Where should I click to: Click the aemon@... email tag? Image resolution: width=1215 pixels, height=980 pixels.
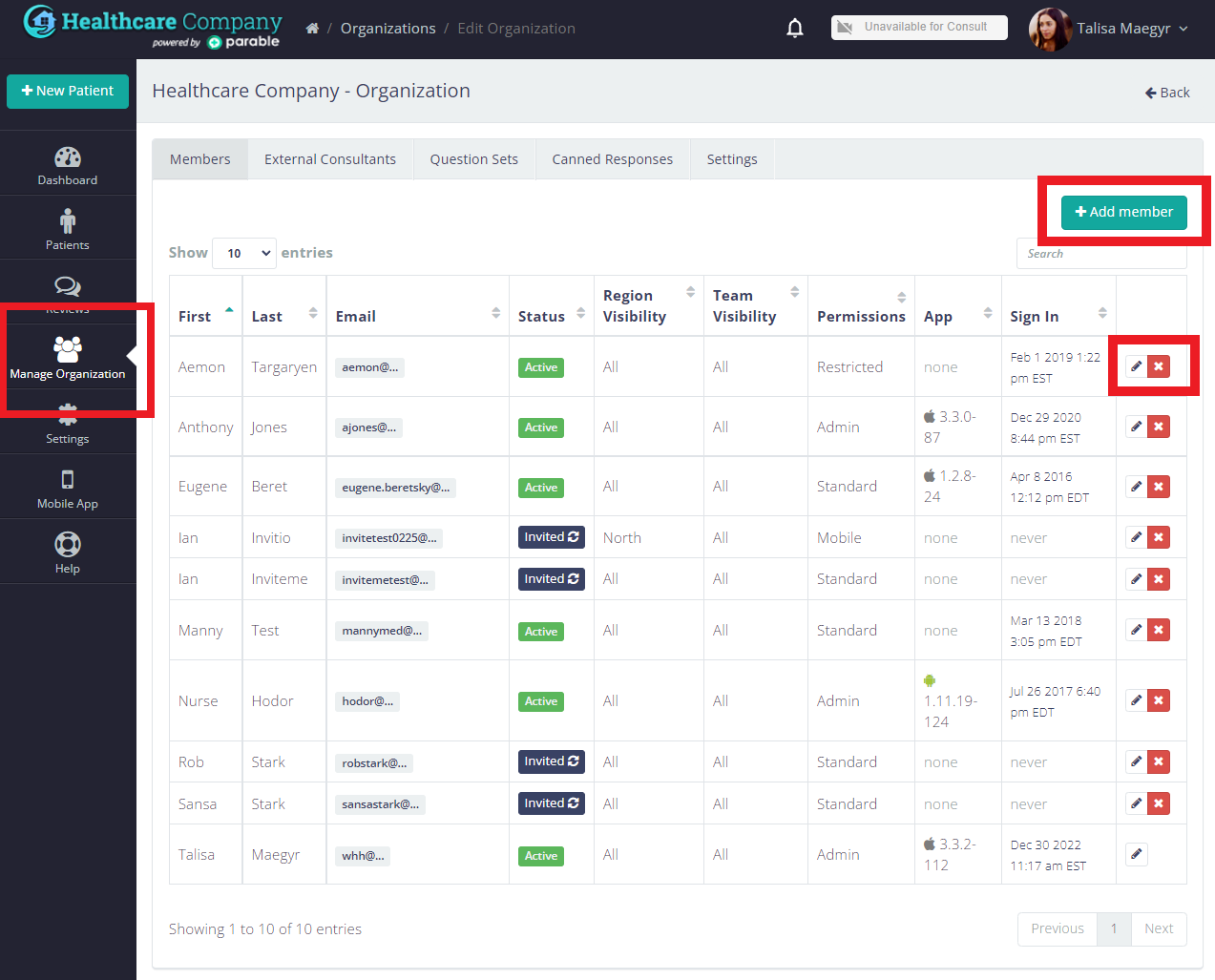369,367
